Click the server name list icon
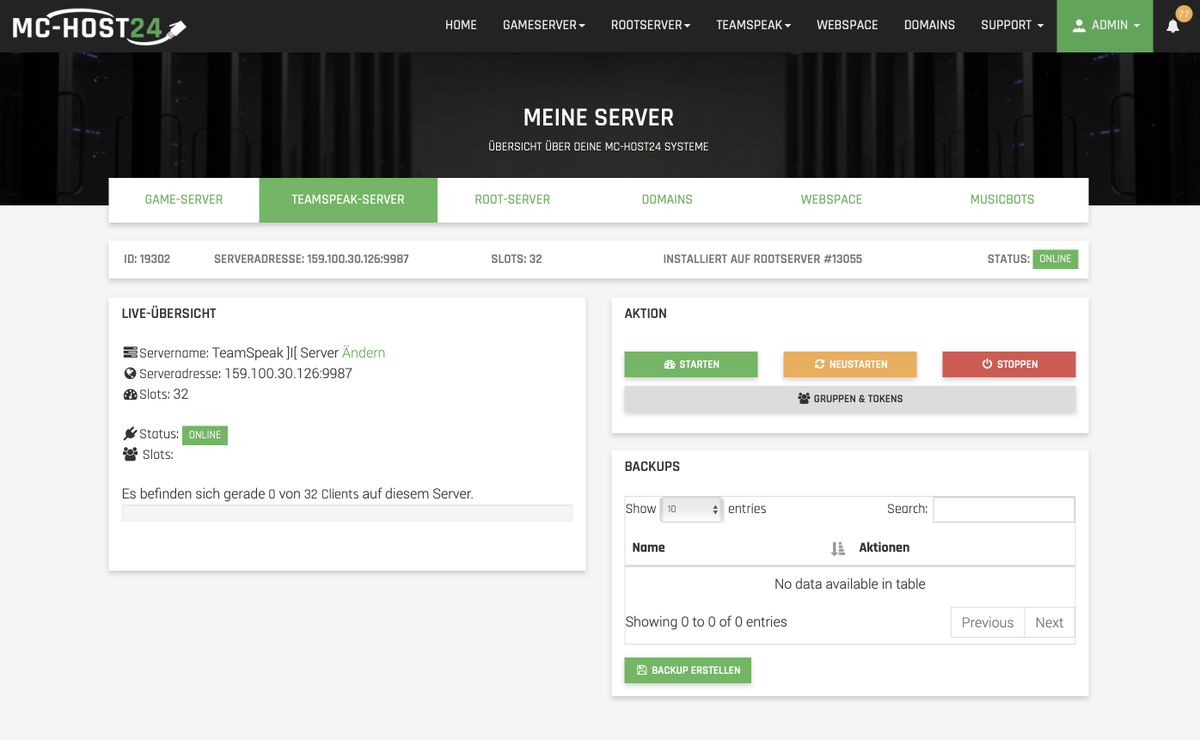Image resolution: width=1200 pixels, height=740 pixels. coord(130,353)
